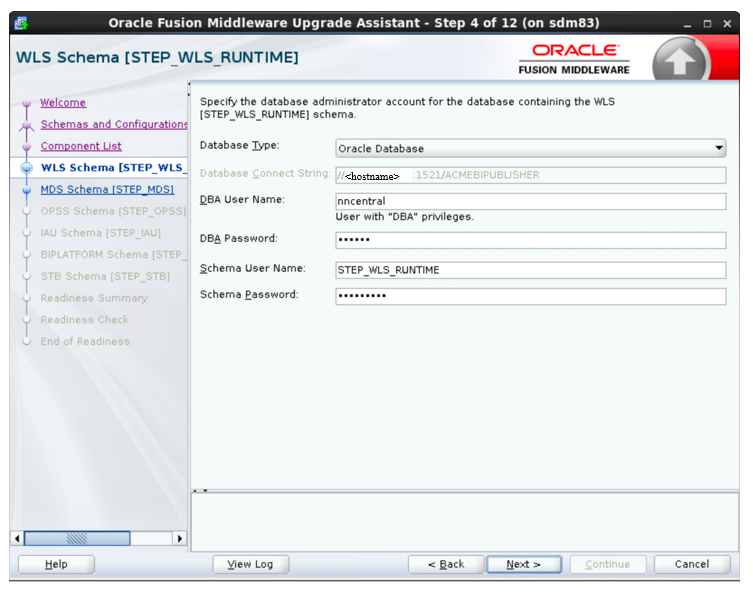The width and height of the screenshot is (753, 596).
Task: Click the Schemas and Configurations bullet icon
Action: click(27, 125)
